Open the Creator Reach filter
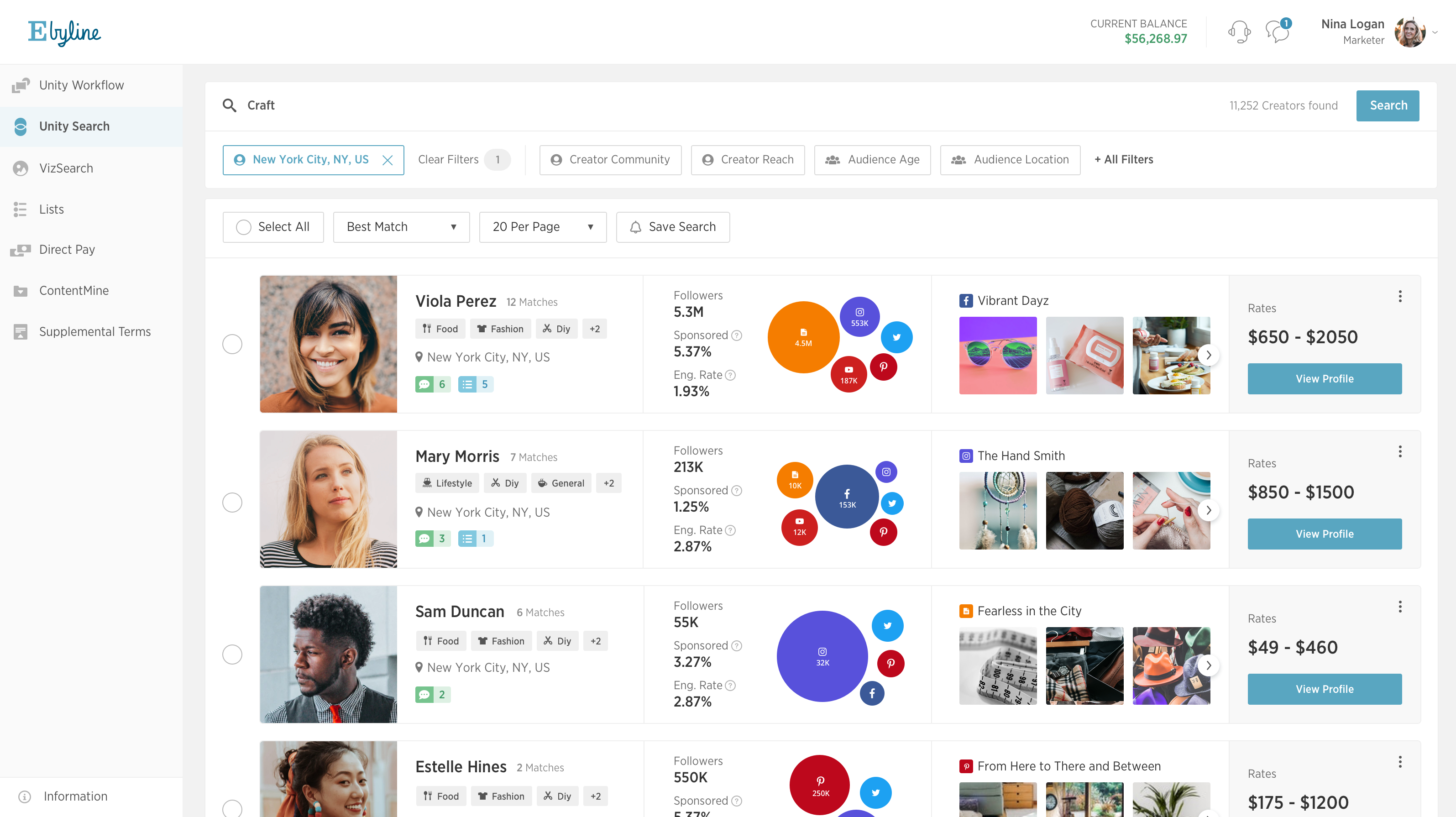This screenshot has height=817, width=1456. point(748,160)
